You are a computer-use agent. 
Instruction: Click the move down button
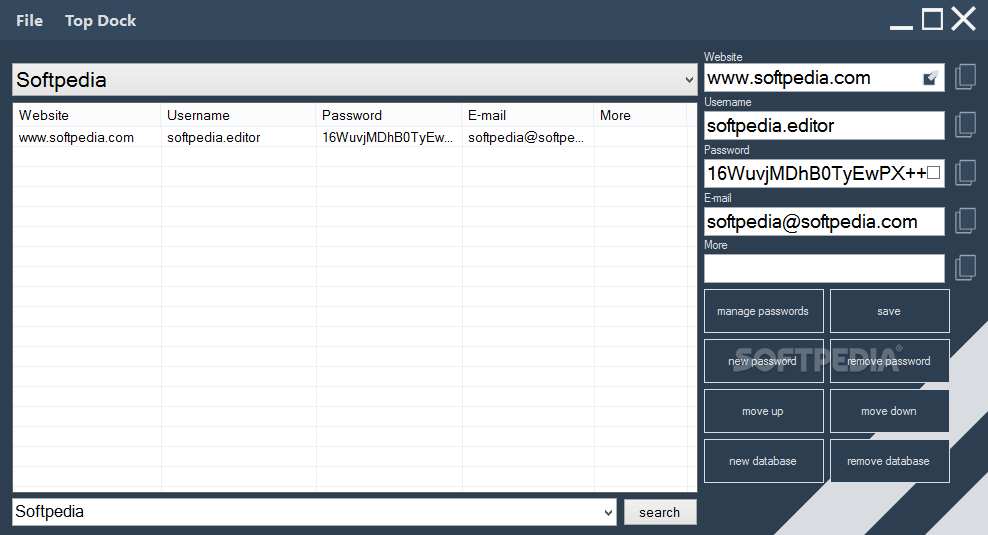[x=889, y=411]
